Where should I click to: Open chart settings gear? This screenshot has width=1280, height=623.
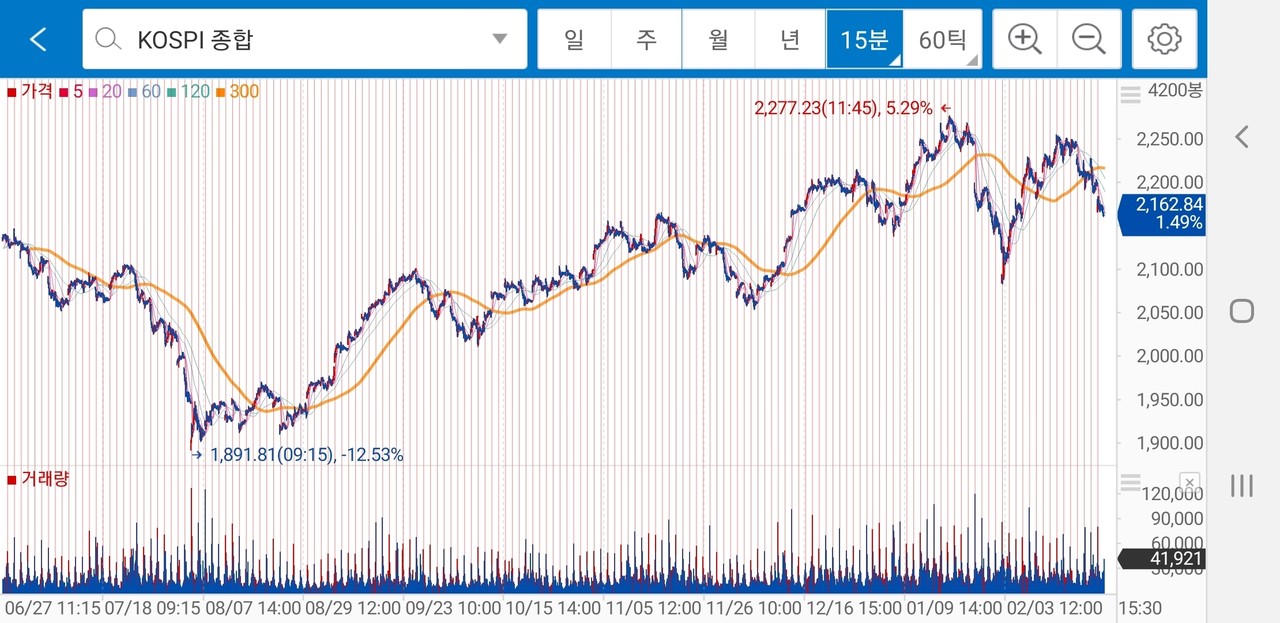click(x=1164, y=39)
